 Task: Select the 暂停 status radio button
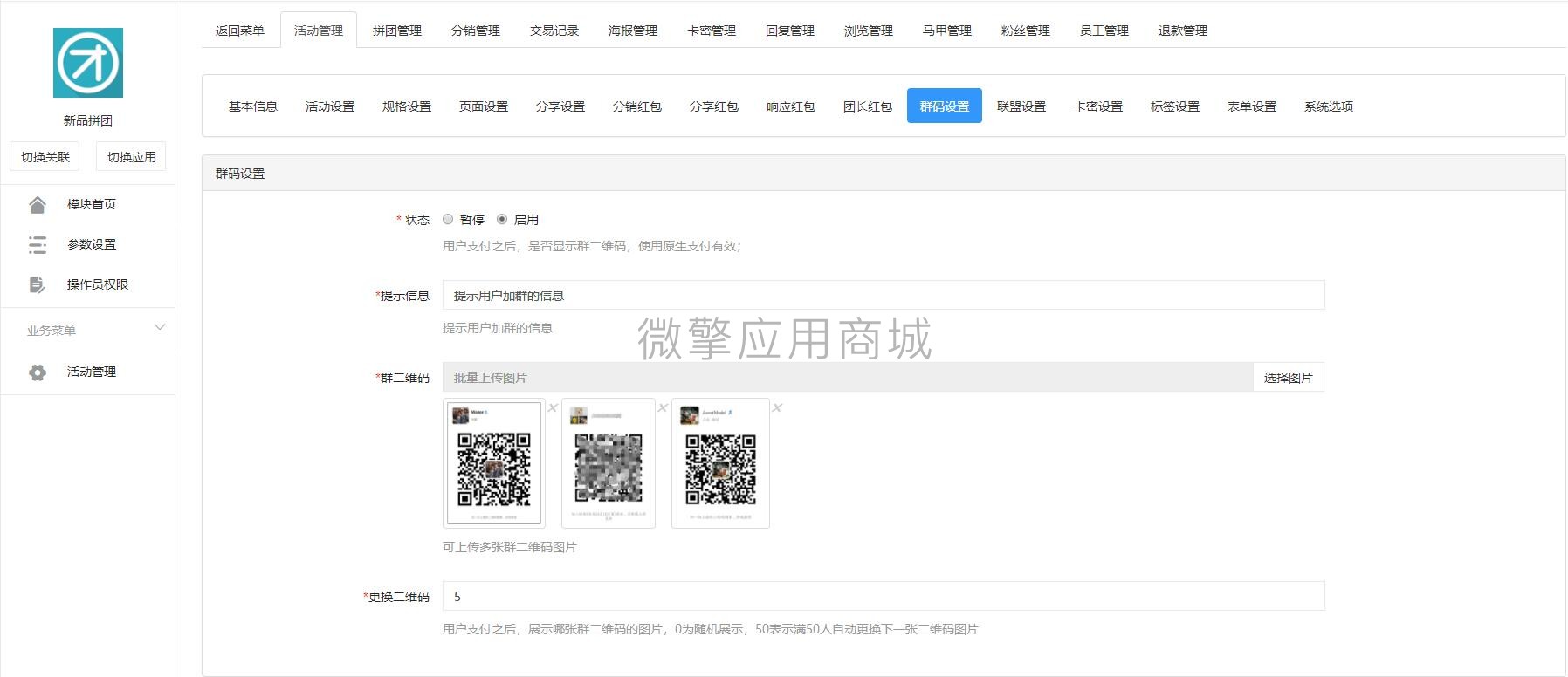click(448, 219)
